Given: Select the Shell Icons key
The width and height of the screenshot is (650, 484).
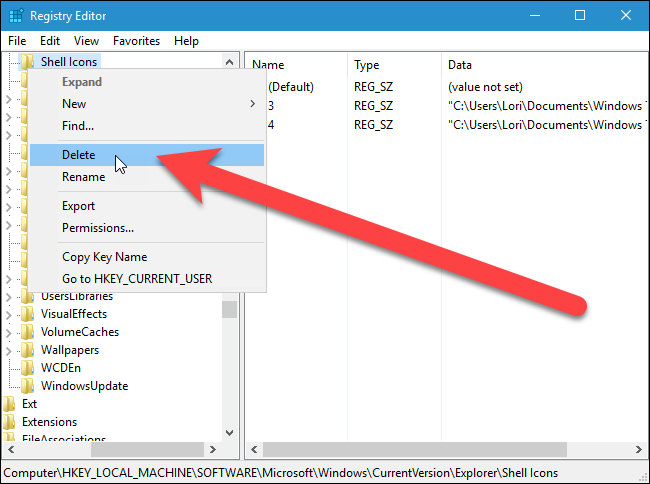Looking at the screenshot, I should click(69, 62).
